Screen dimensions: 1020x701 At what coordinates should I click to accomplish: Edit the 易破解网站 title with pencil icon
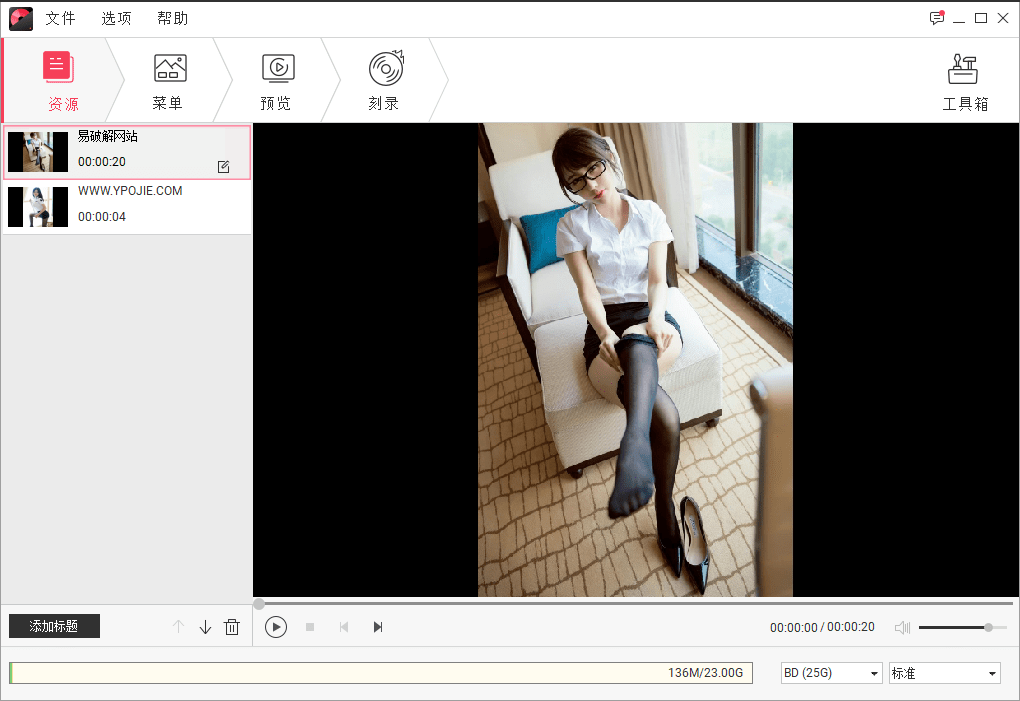click(224, 167)
